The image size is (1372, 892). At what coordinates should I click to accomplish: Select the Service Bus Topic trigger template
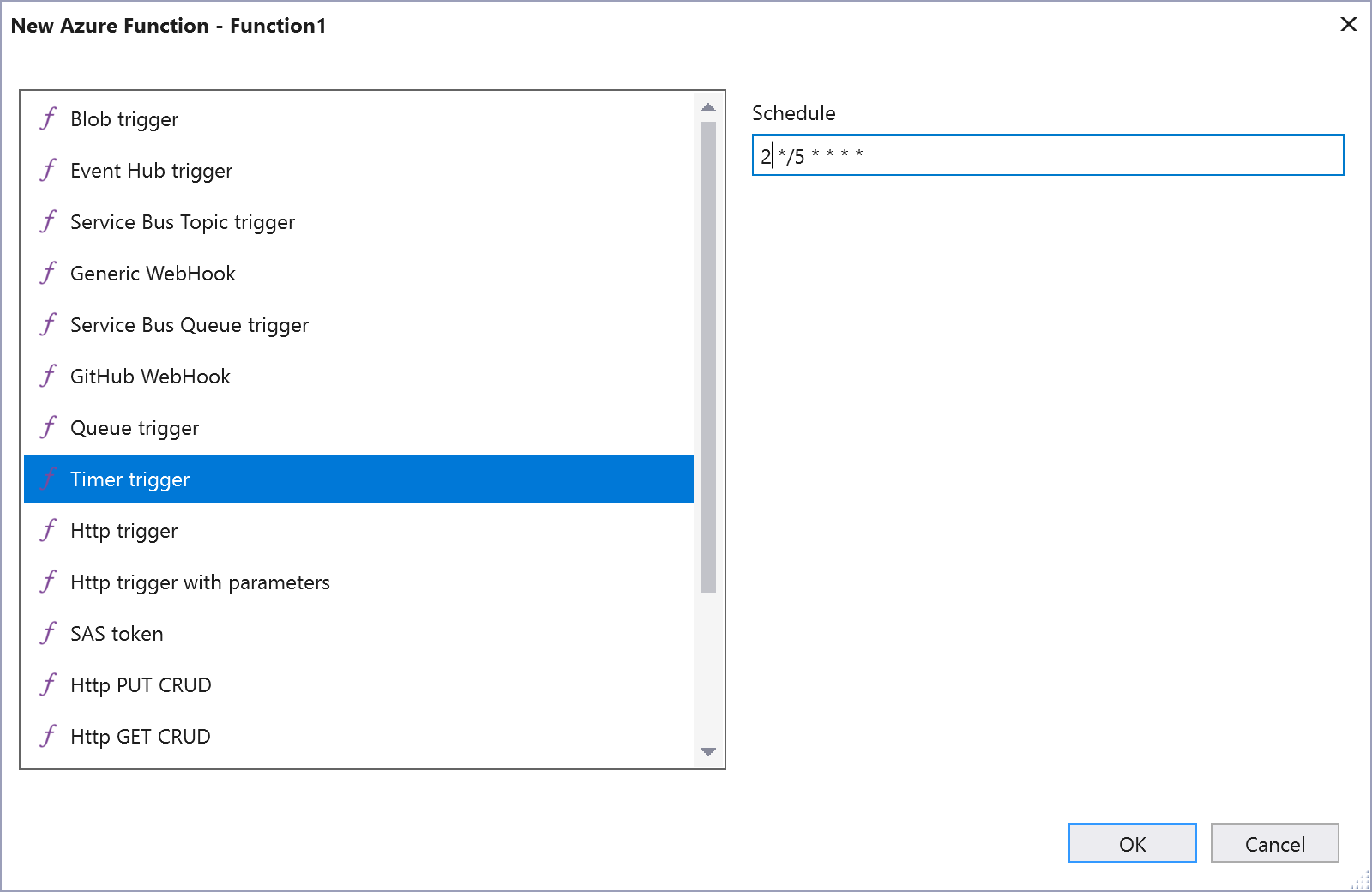pos(183,221)
